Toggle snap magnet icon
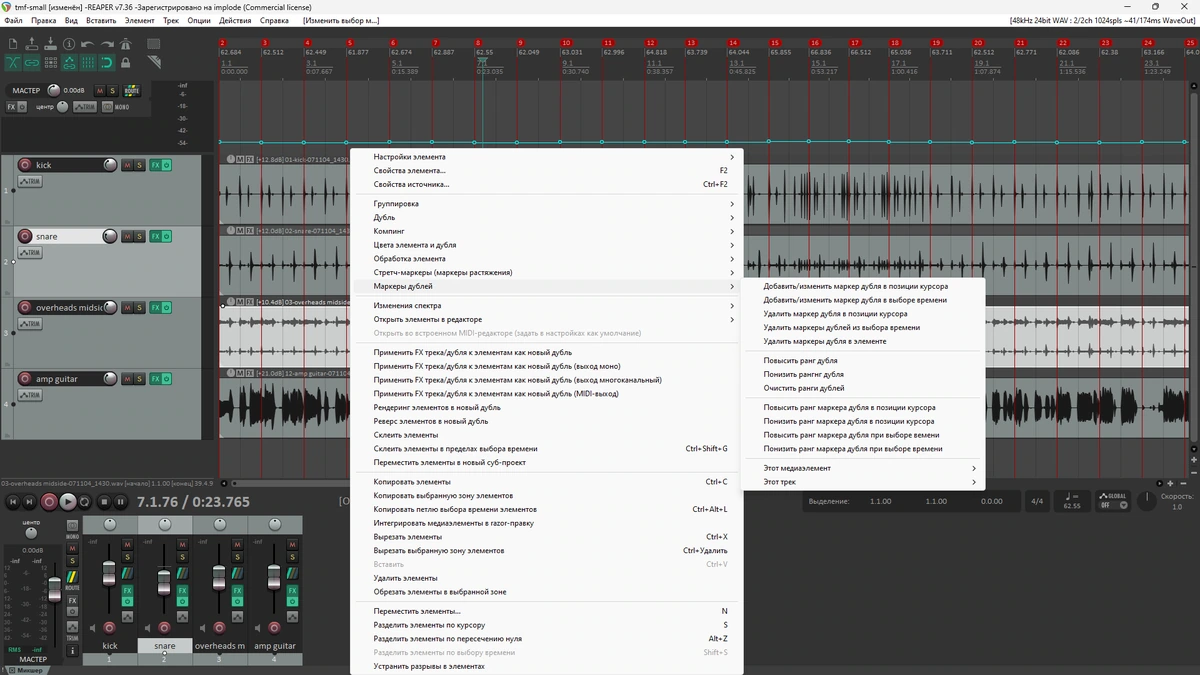This screenshot has height=675, width=1200. click(107, 62)
